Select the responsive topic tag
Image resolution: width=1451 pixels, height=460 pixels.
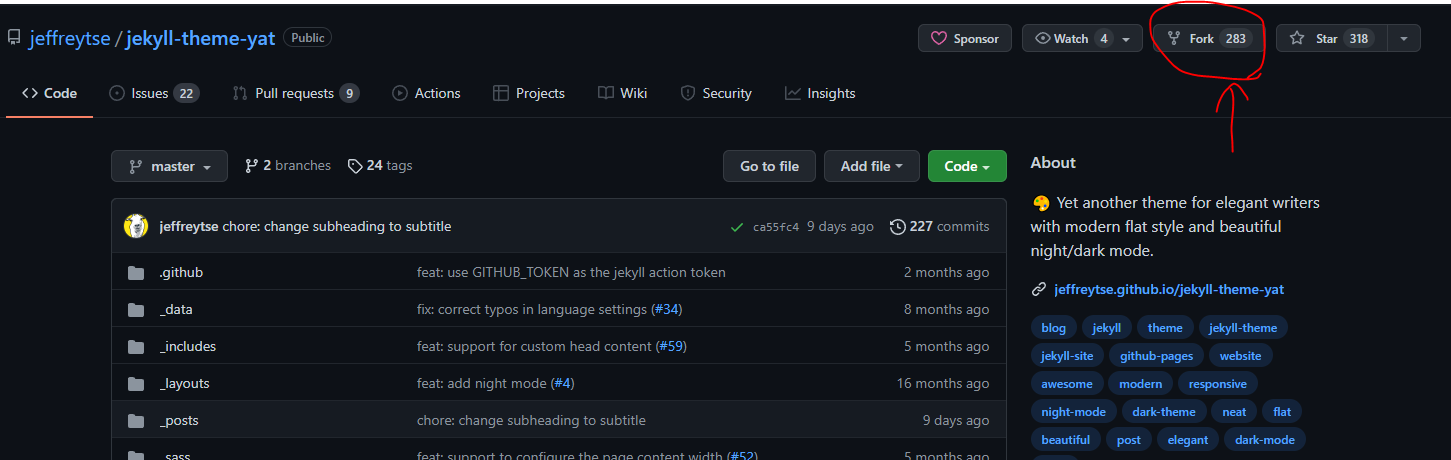[x=1218, y=384]
